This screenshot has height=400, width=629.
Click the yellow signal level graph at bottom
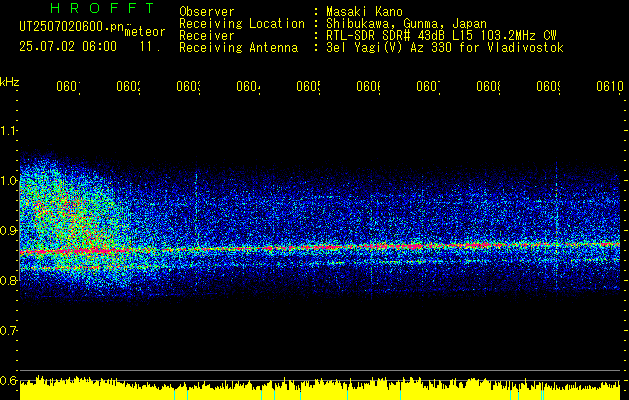tap(320, 388)
